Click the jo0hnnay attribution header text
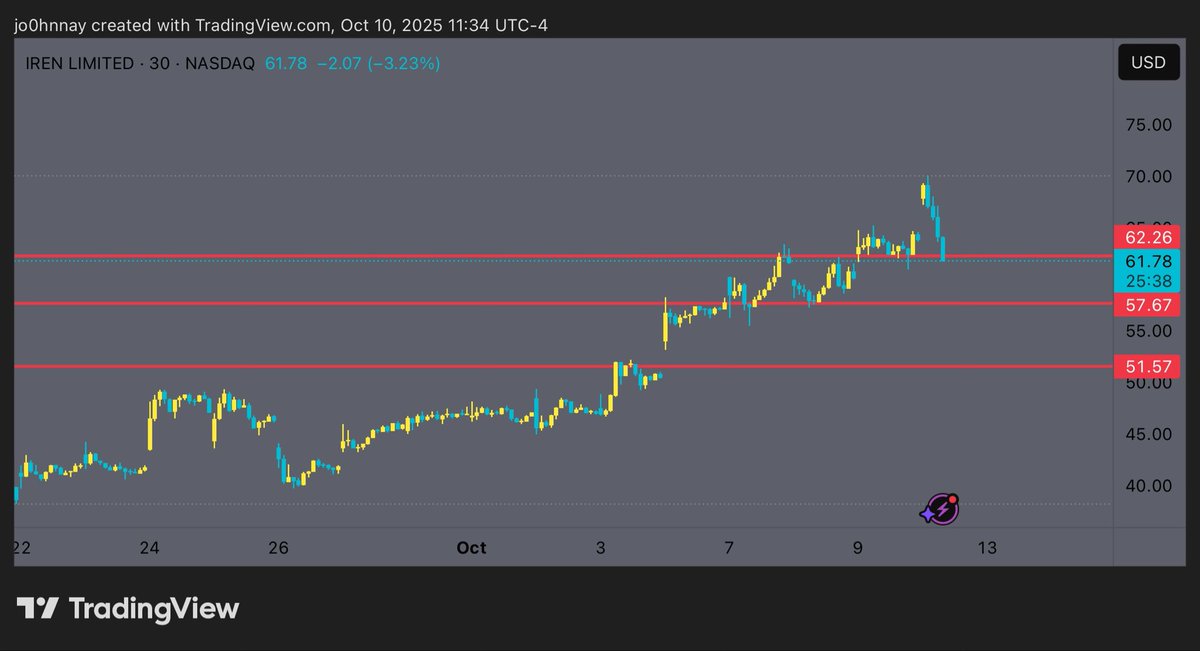Image resolution: width=1200 pixels, height=651 pixels. 282,25
